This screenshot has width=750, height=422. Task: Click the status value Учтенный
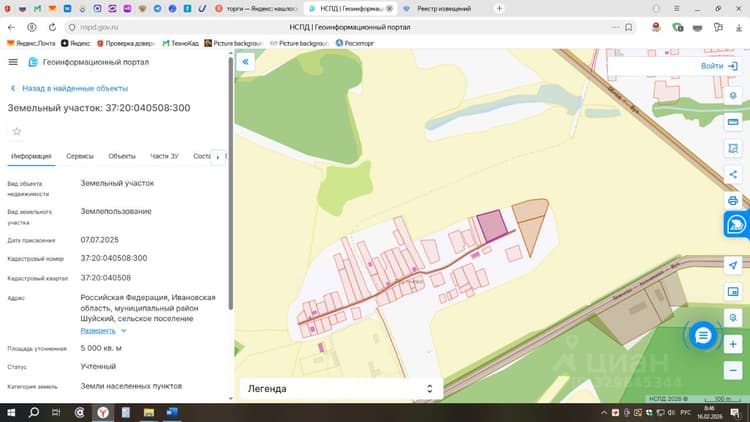(98, 366)
